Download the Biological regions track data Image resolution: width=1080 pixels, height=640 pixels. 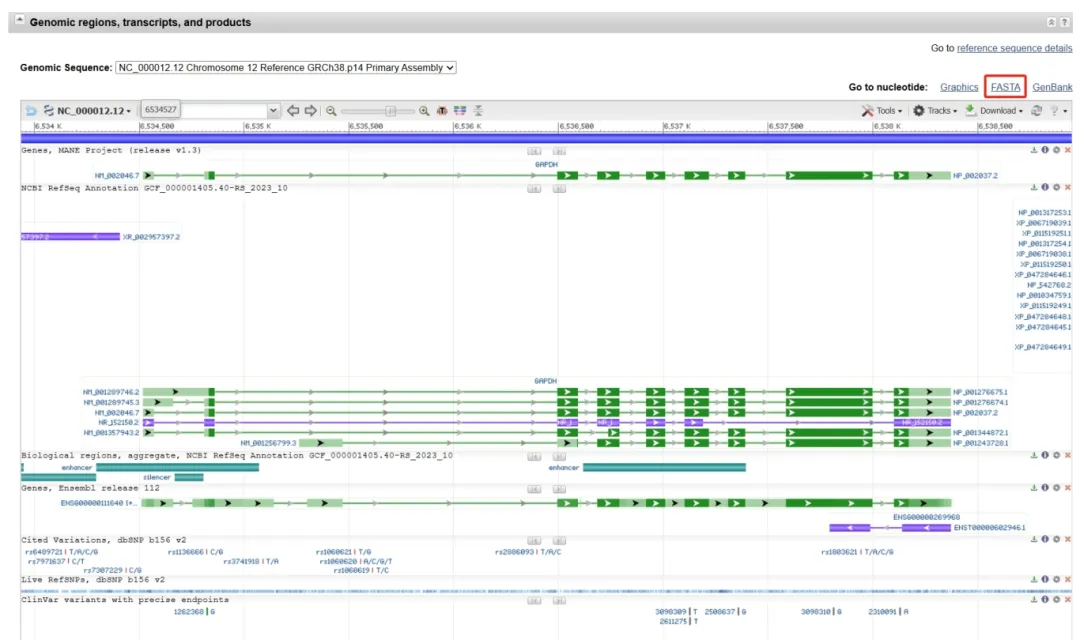click(1034, 455)
